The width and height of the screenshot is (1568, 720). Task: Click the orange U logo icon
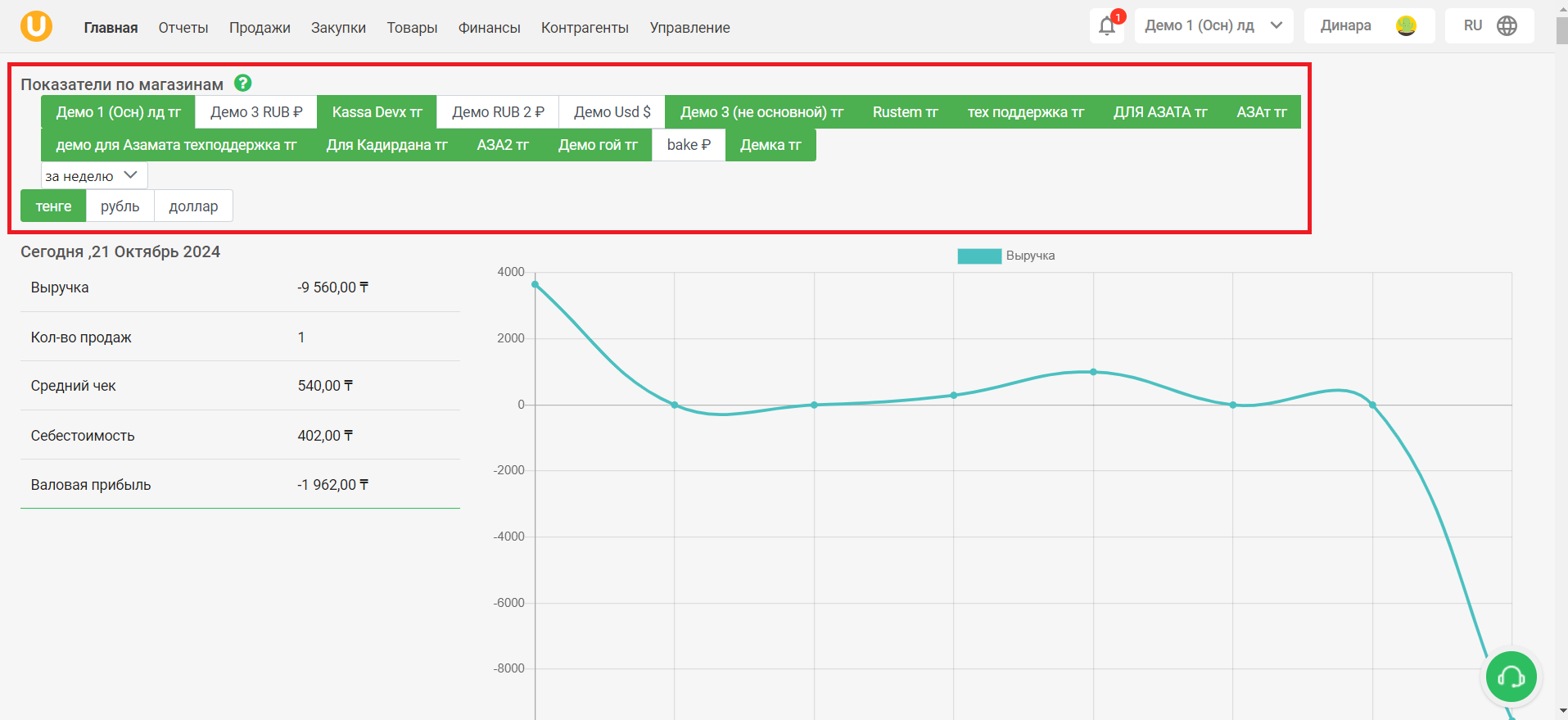36,26
